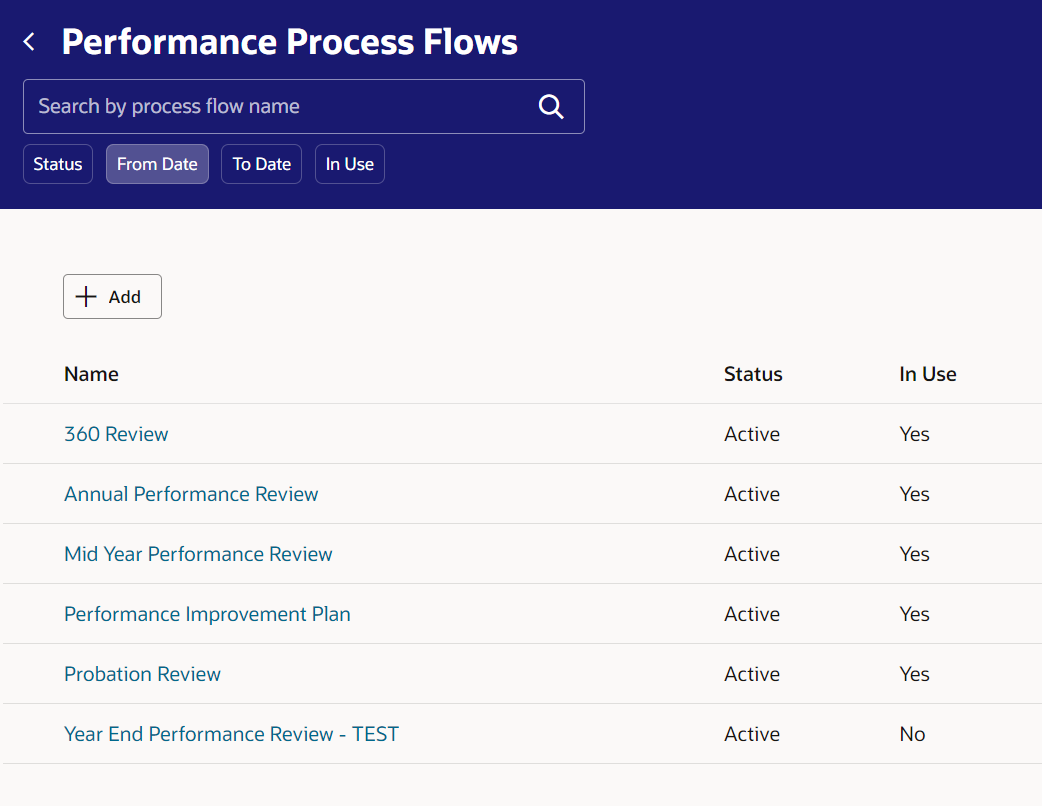
Task: Click No value in Year End TEST row
Action: coord(912,734)
